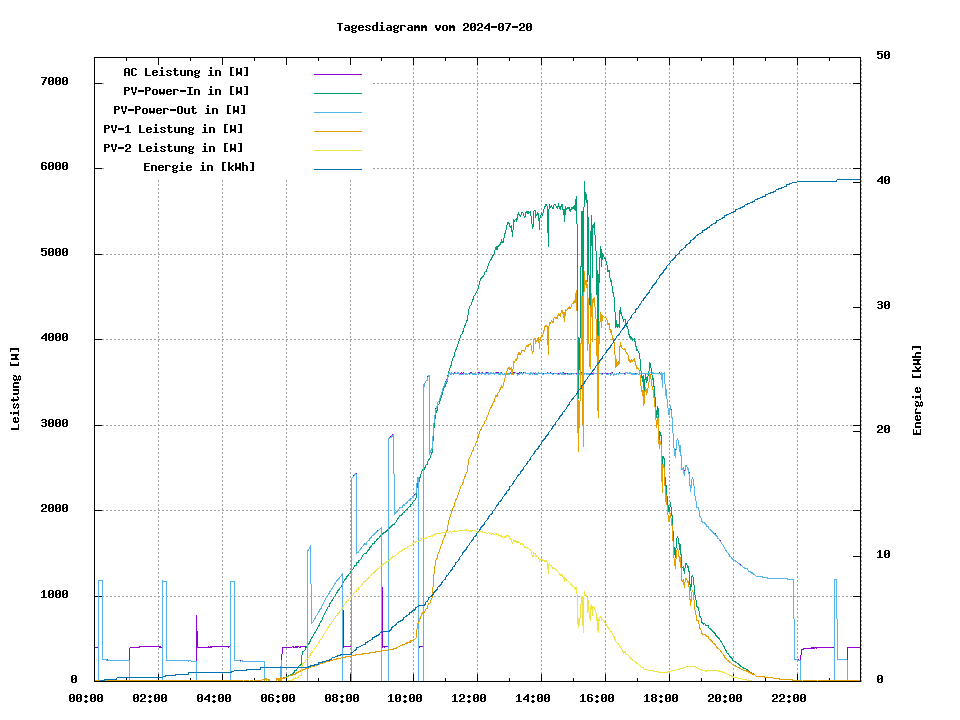
Task: Click the chart title Tagesdiagramm vom 2024-07-20
Action: click(x=434, y=27)
